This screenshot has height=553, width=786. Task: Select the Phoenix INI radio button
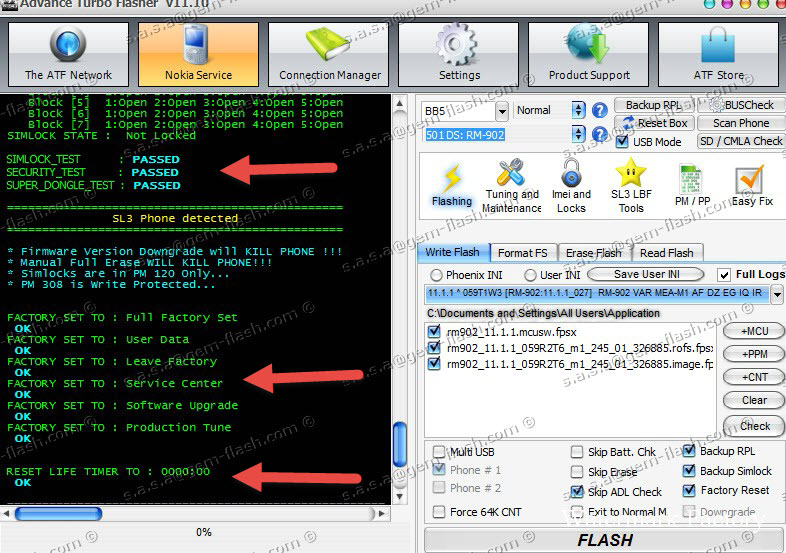click(437, 275)
